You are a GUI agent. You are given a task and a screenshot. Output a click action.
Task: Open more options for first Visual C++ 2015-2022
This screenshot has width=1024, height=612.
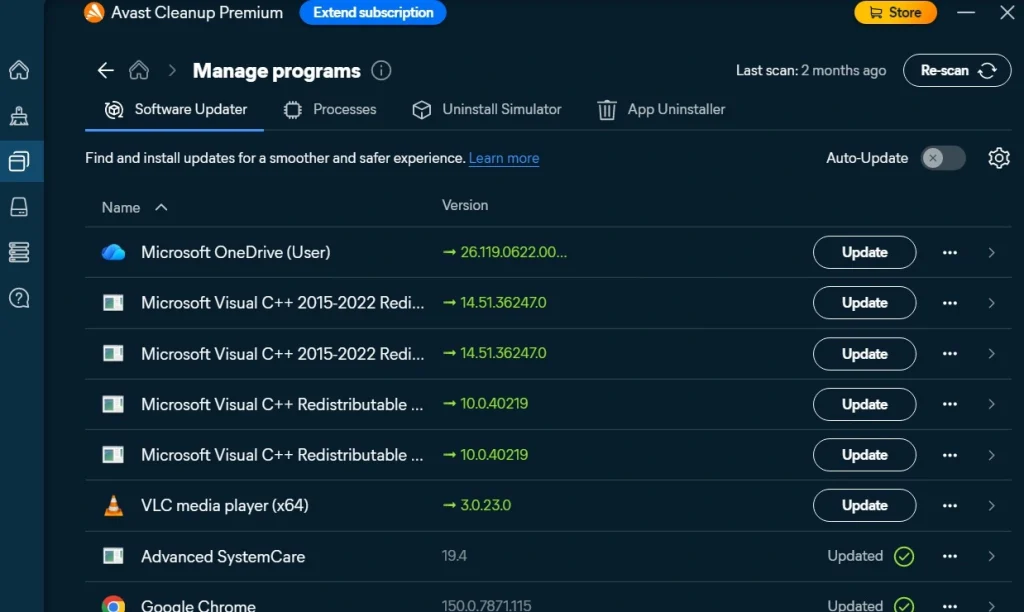point(950,303)
